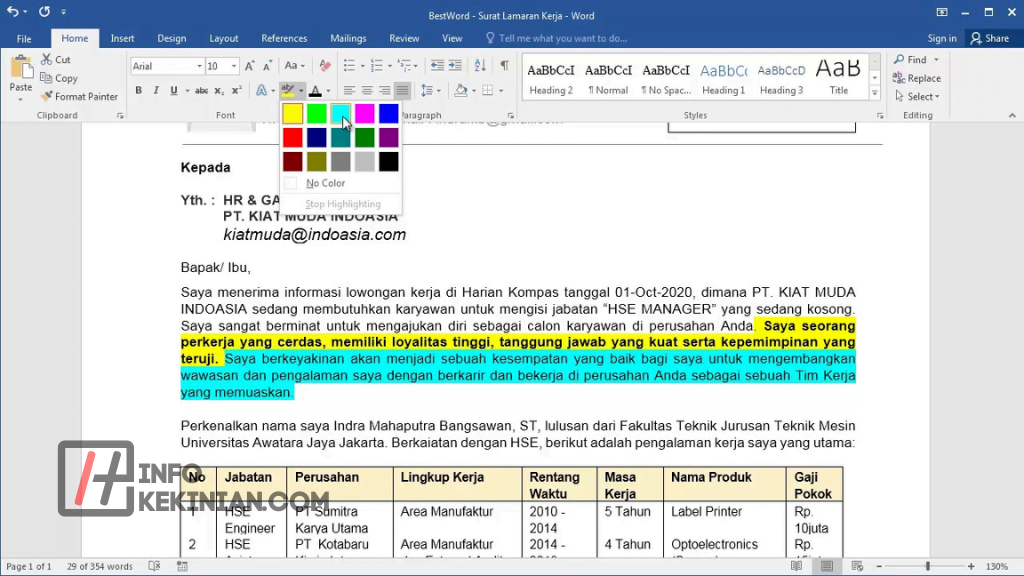Open the Select dropdown in Editing
The width and height of the screenshot is (1024, 576).
(x=918, y=97)
